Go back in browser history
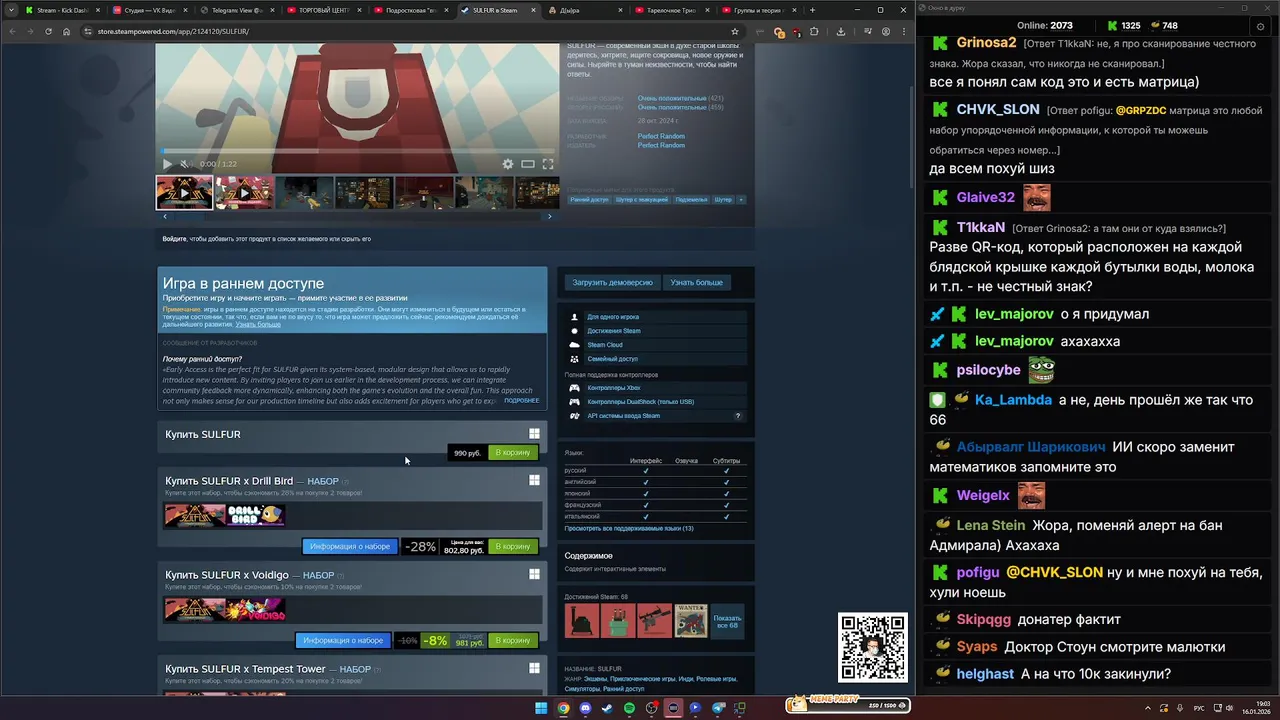The width and height of the screenshot is (1280, 720). 12,31
